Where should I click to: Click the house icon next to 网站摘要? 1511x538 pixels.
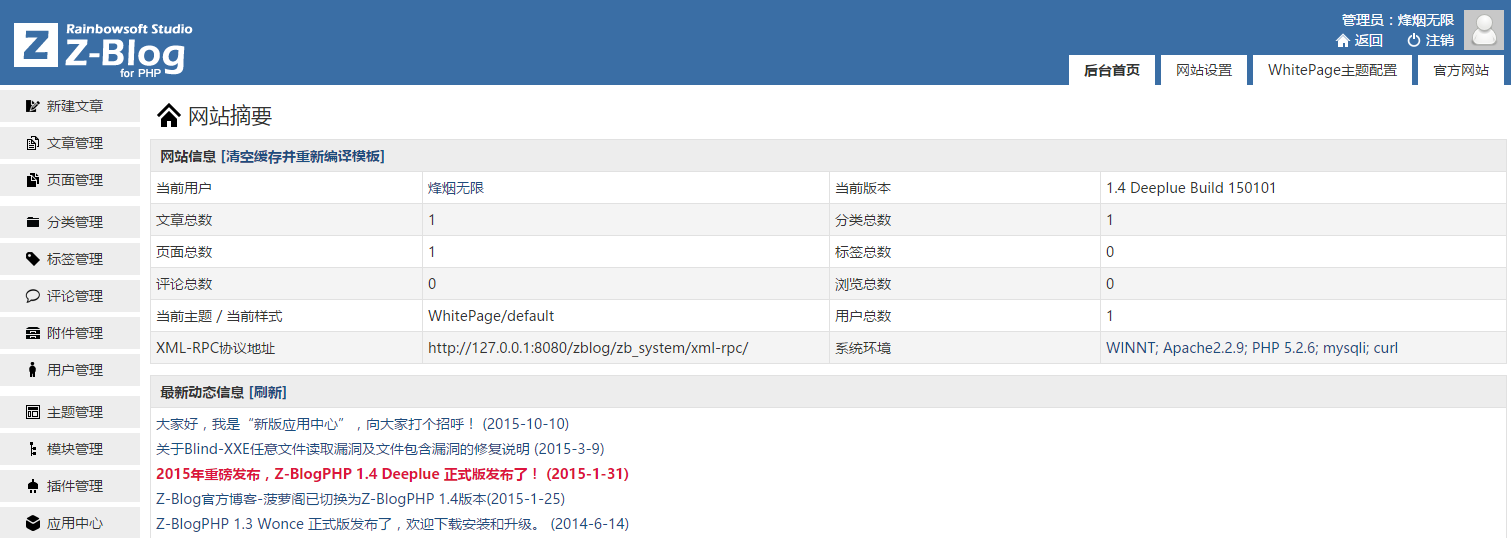point(169,116)
